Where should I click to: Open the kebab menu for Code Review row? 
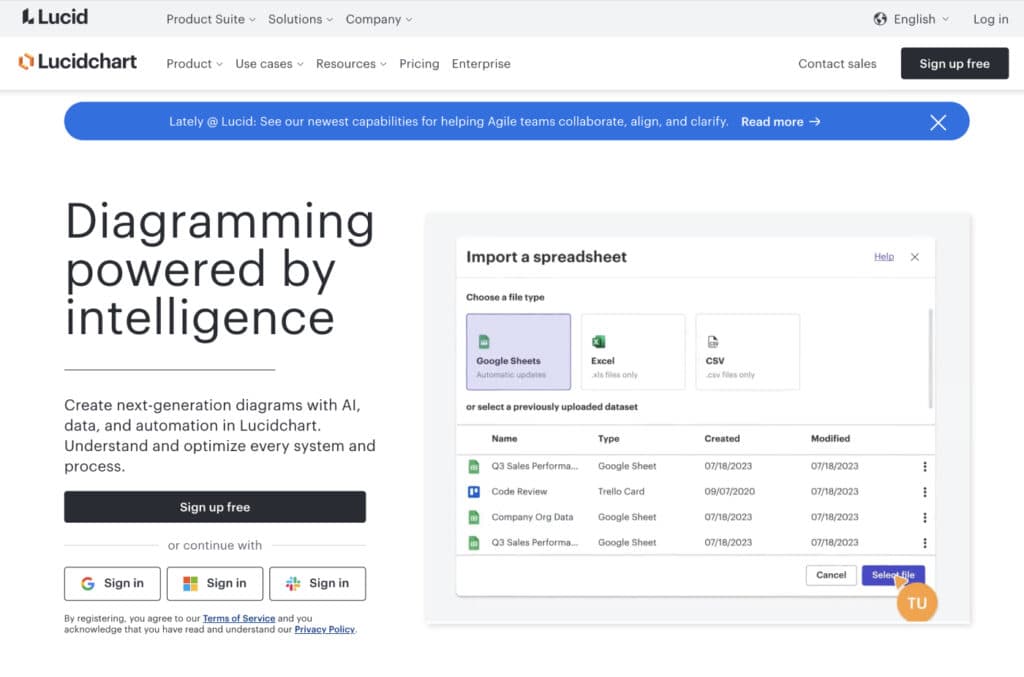pyautogui.click(x=924, y=491)
